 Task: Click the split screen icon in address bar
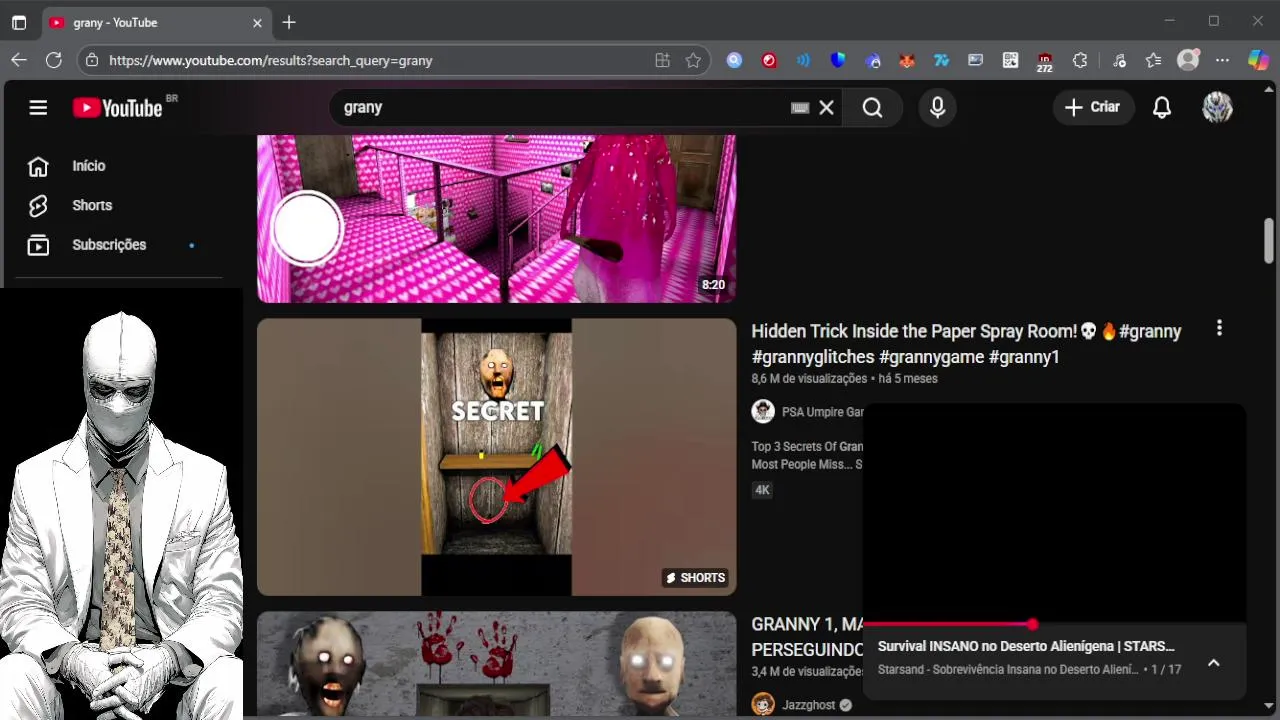662,60
